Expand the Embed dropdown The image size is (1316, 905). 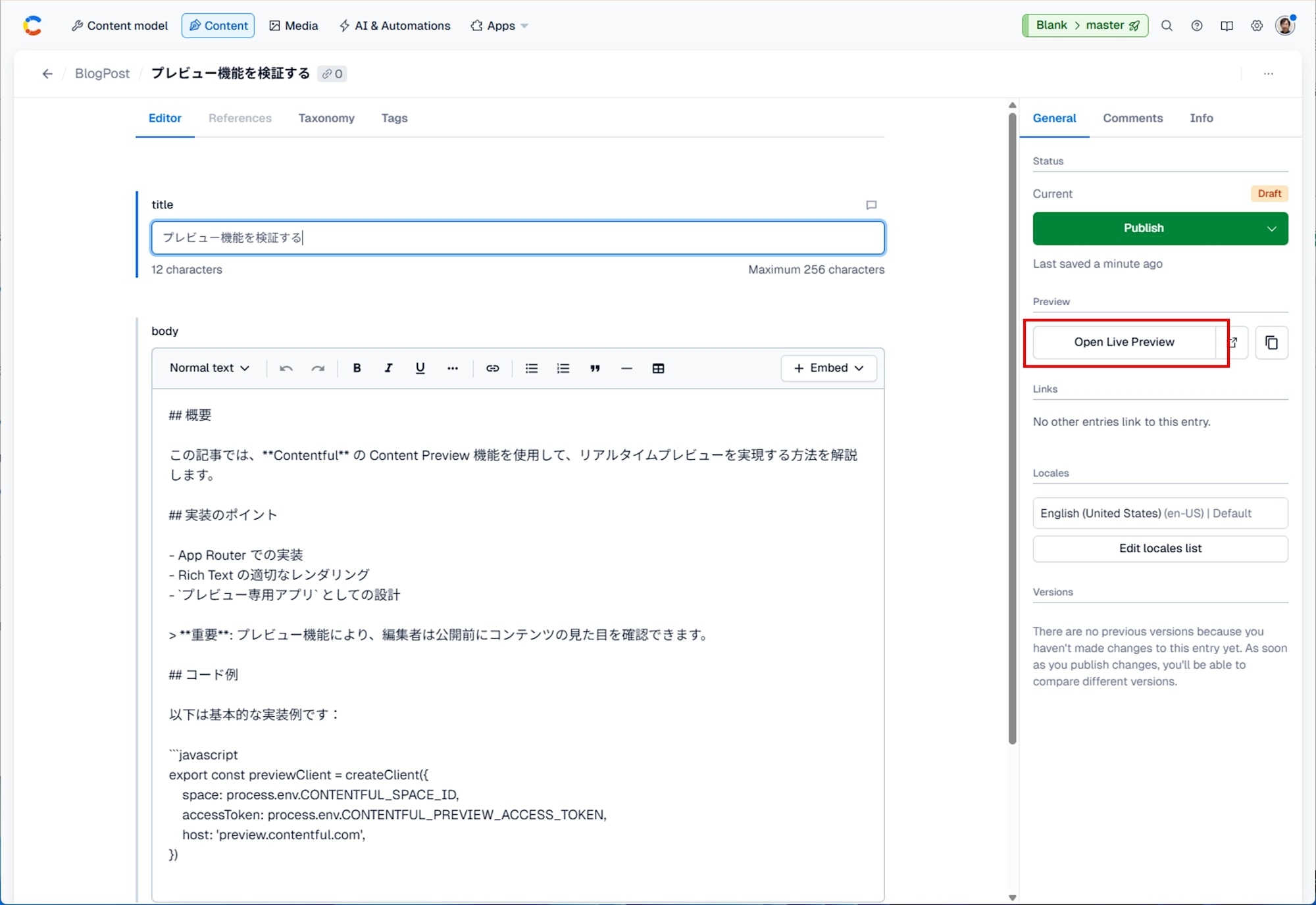coord(828,368)
